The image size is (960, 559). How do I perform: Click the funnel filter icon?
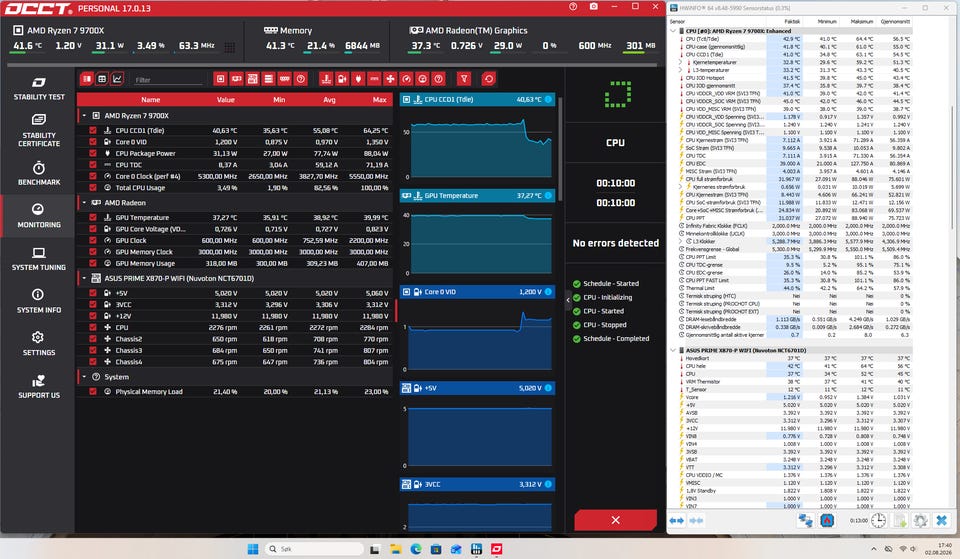[x=464, y=79]
